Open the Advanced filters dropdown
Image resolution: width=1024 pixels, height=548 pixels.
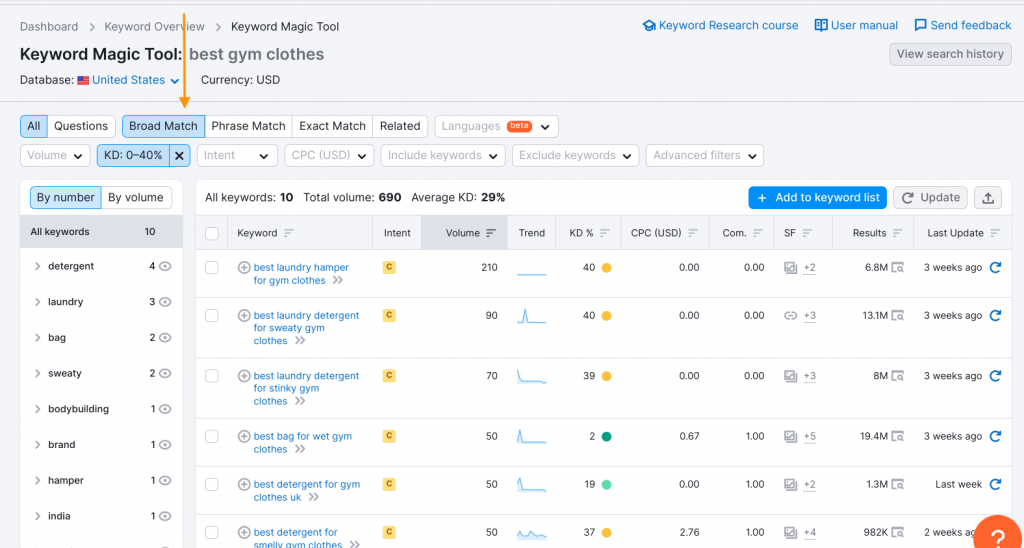click(x=705, y=155)
